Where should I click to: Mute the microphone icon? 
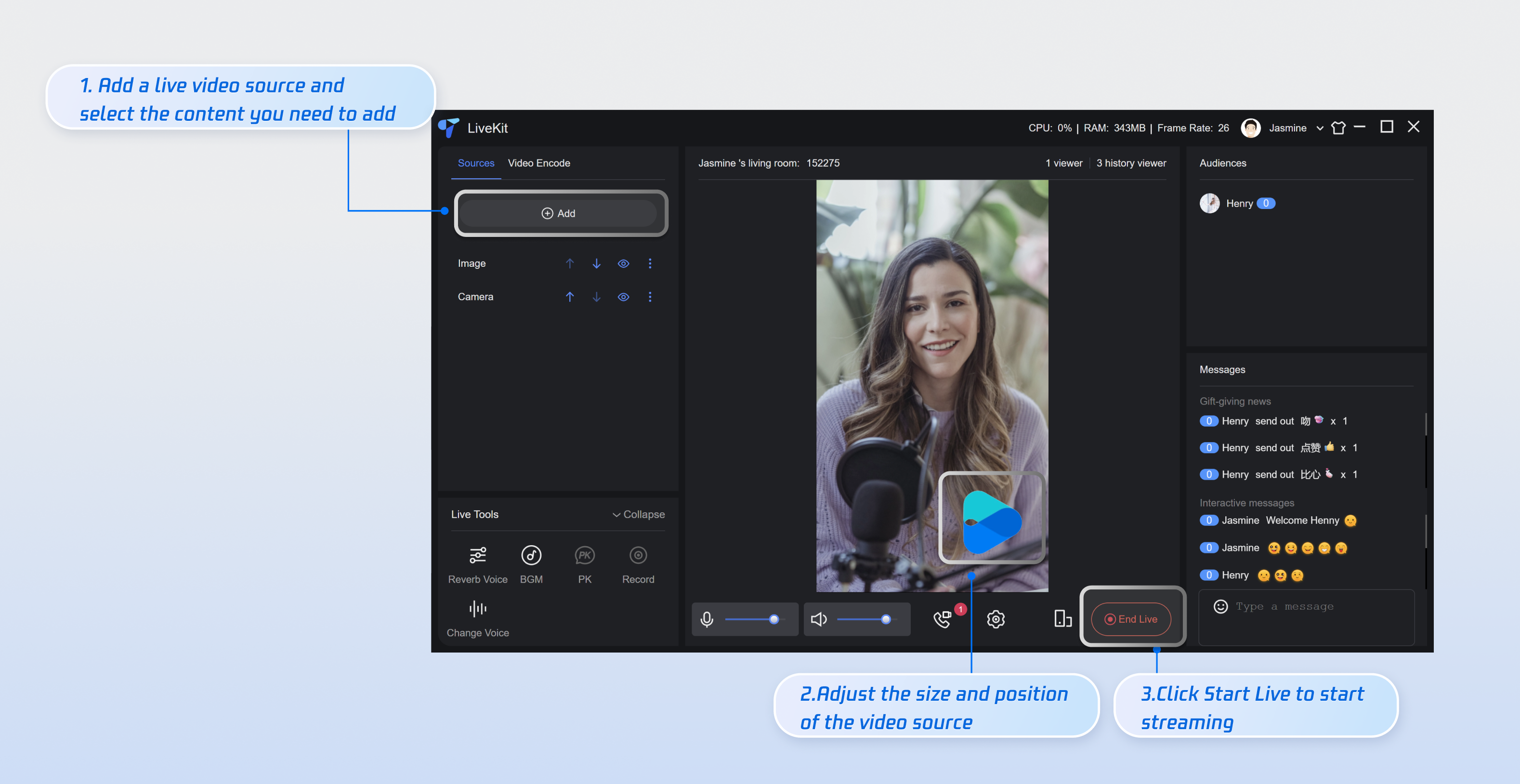click(707, 619)
